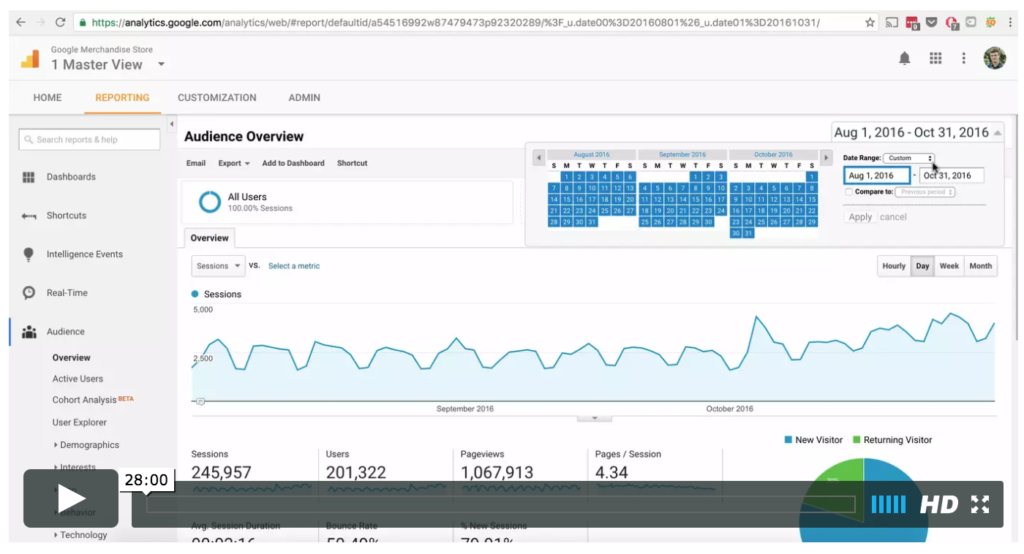Switch to the REPORTING tab

pos(122,97)
